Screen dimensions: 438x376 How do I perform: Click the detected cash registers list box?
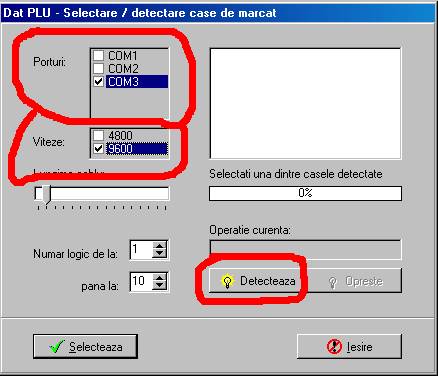(305, 103)
